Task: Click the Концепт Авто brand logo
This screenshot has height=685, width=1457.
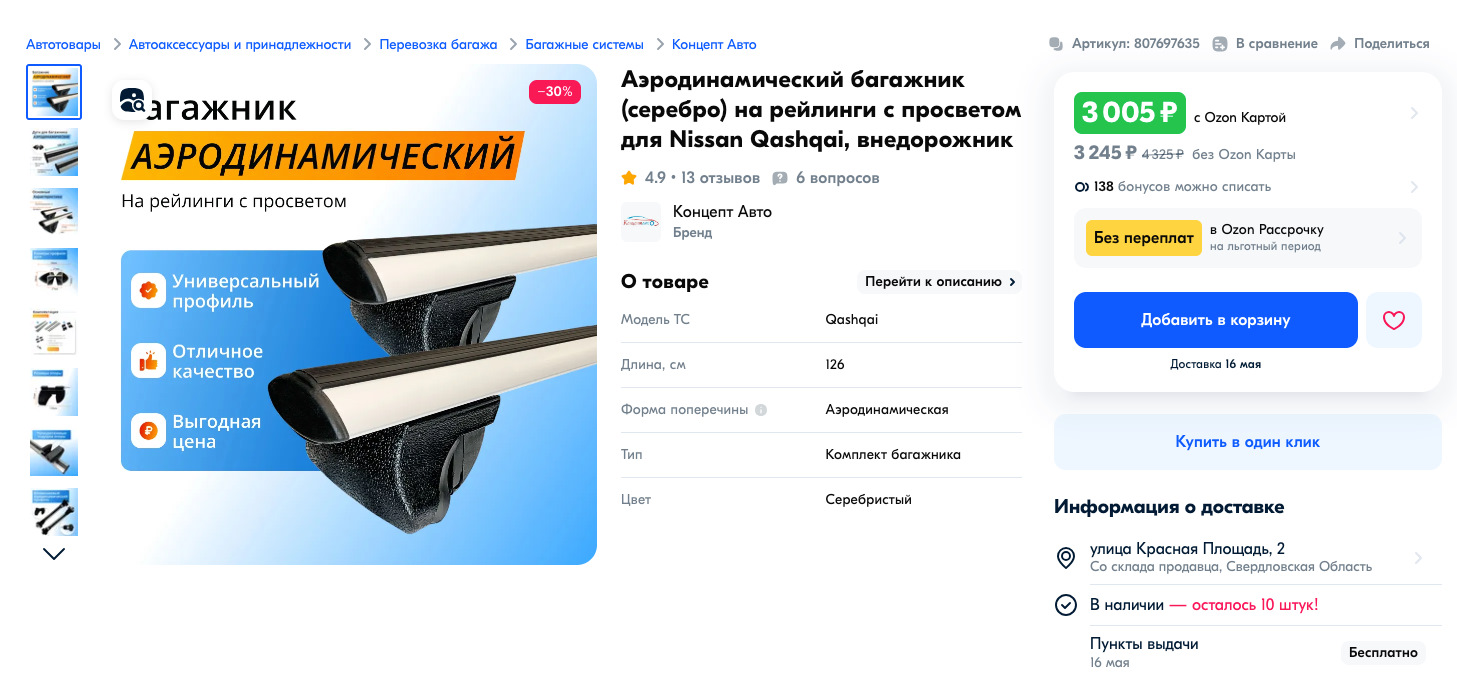Action: pyautogui.click(x=641, y=222)
